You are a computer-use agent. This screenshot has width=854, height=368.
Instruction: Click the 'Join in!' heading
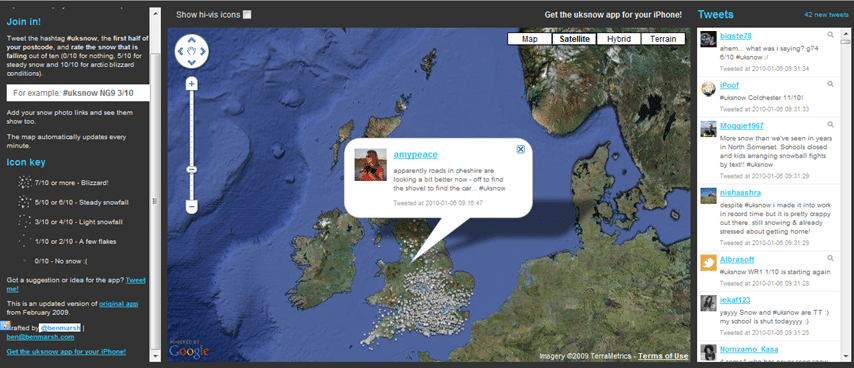pyautogui.click(x=23, y=22)
